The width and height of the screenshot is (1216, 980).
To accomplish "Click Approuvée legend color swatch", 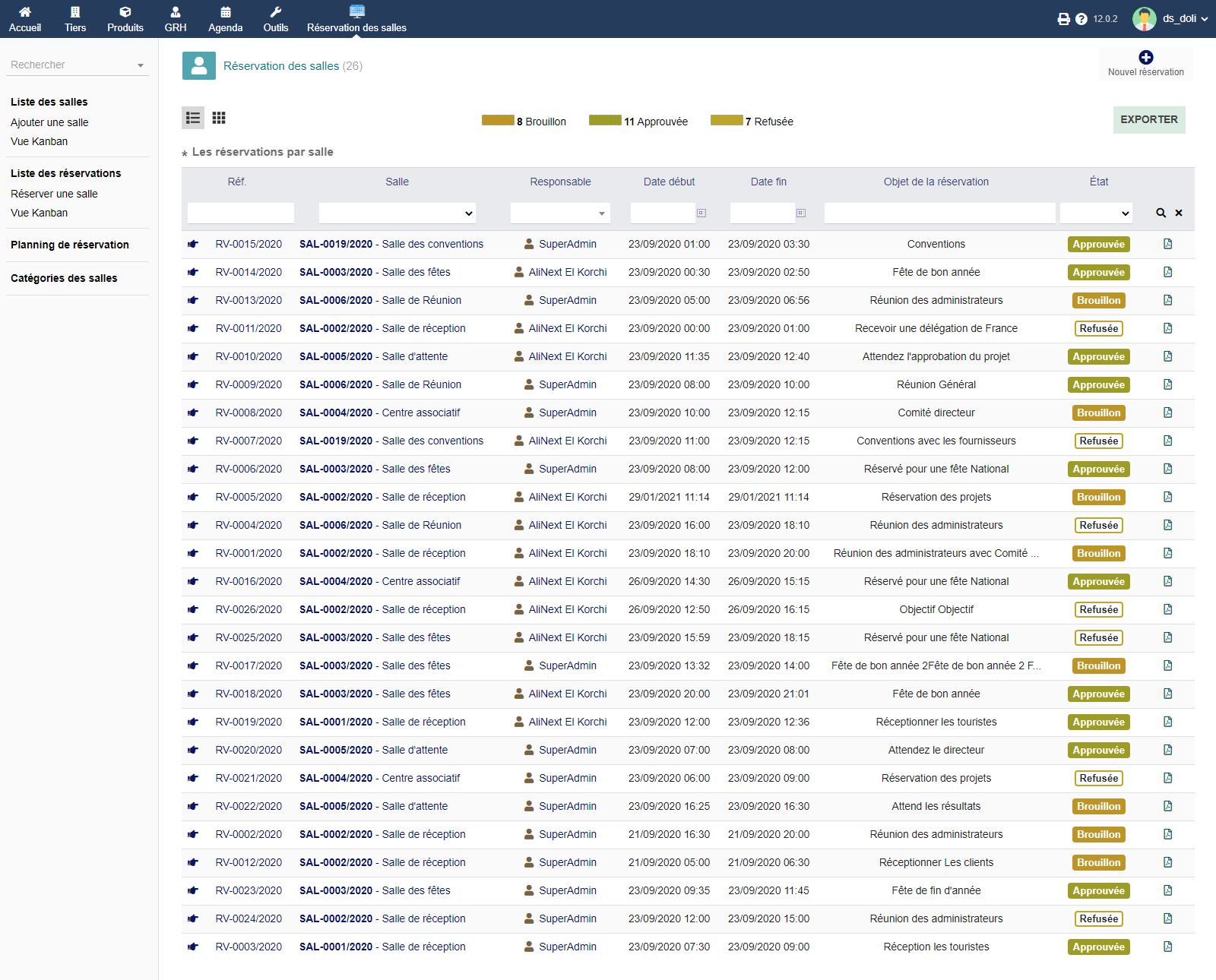I will pos(605,120).
